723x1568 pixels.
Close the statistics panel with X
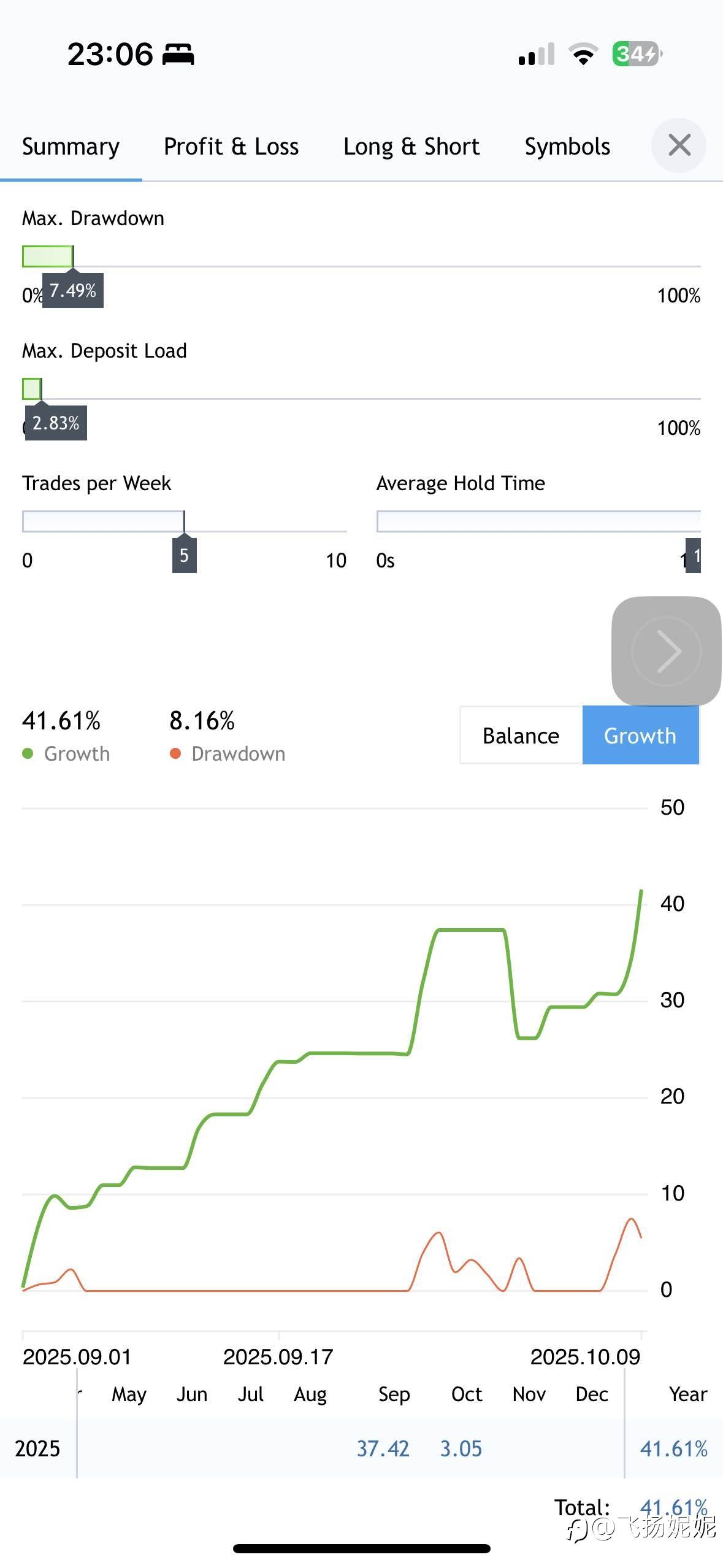(679, 145)
